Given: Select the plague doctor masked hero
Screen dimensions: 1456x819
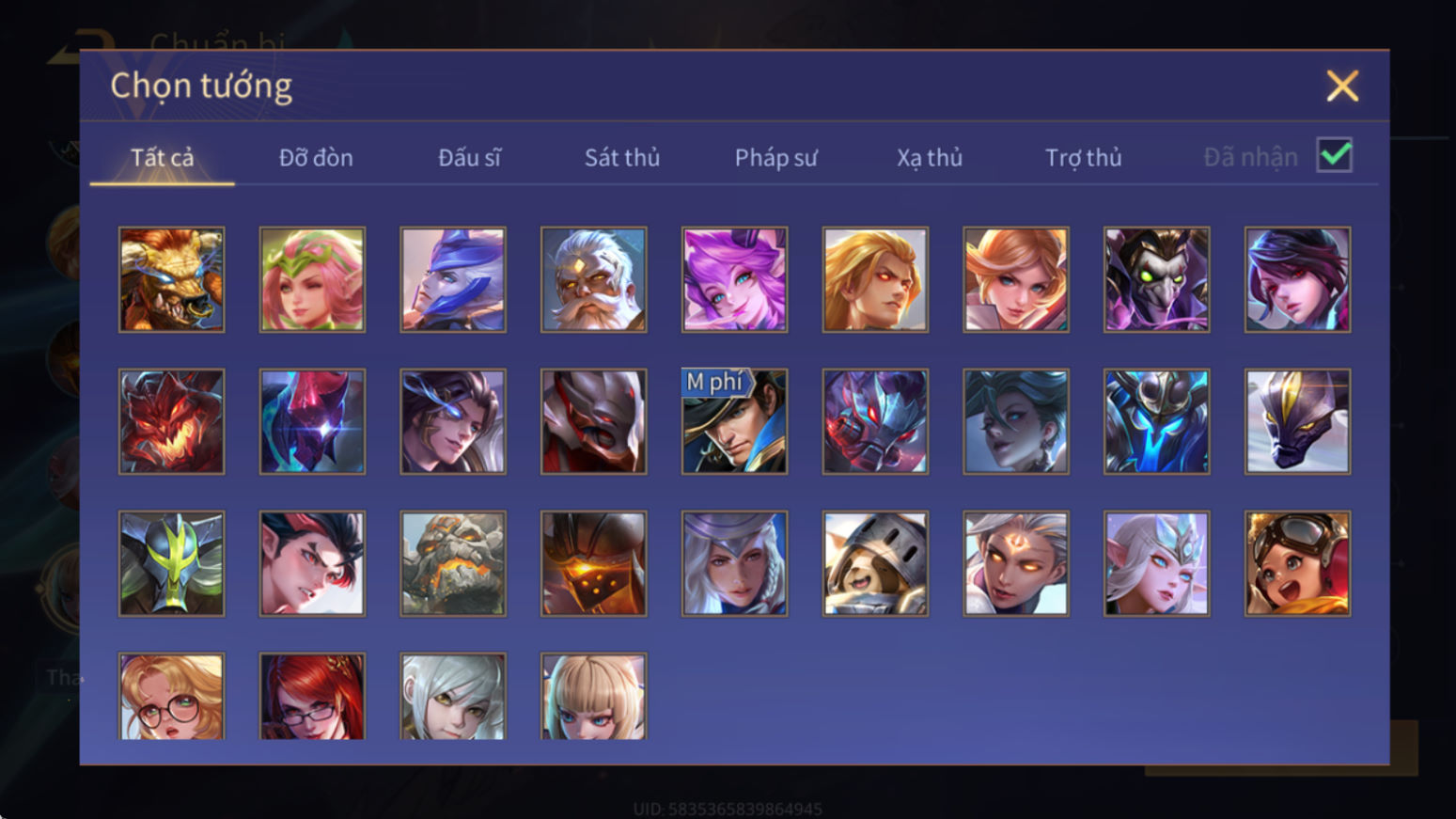Looking at the screenshot, I should click(x=1156, y=279).
